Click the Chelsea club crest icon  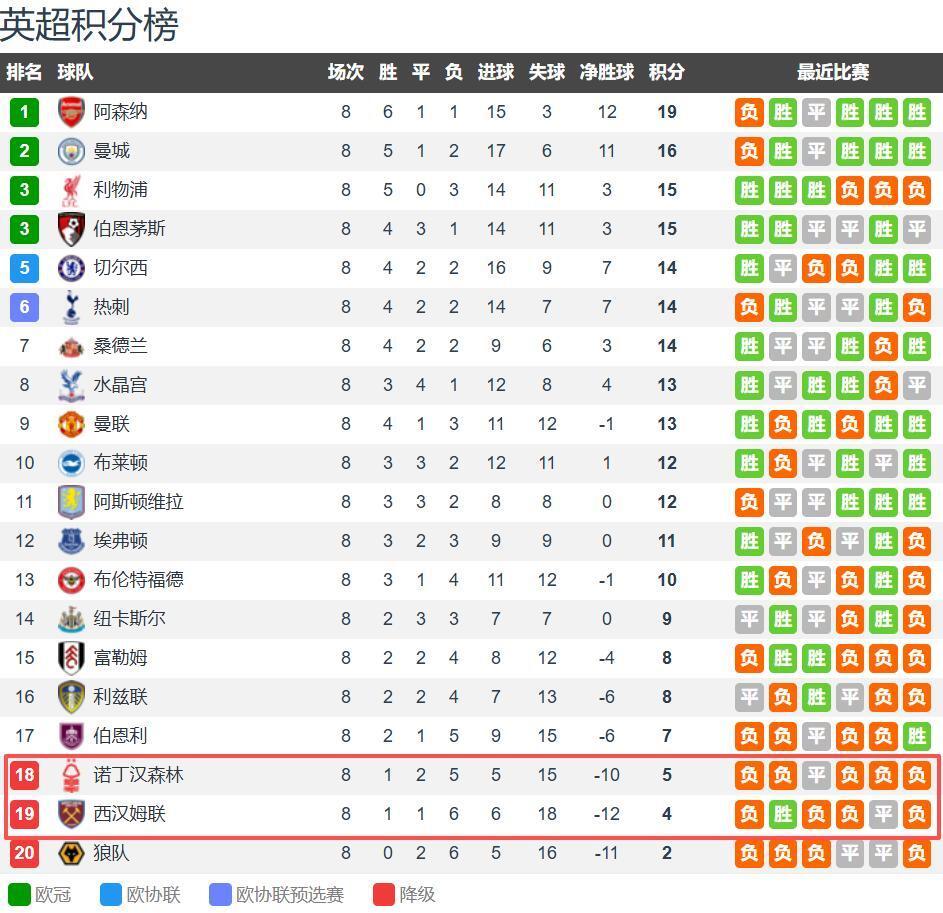(72, 268)
